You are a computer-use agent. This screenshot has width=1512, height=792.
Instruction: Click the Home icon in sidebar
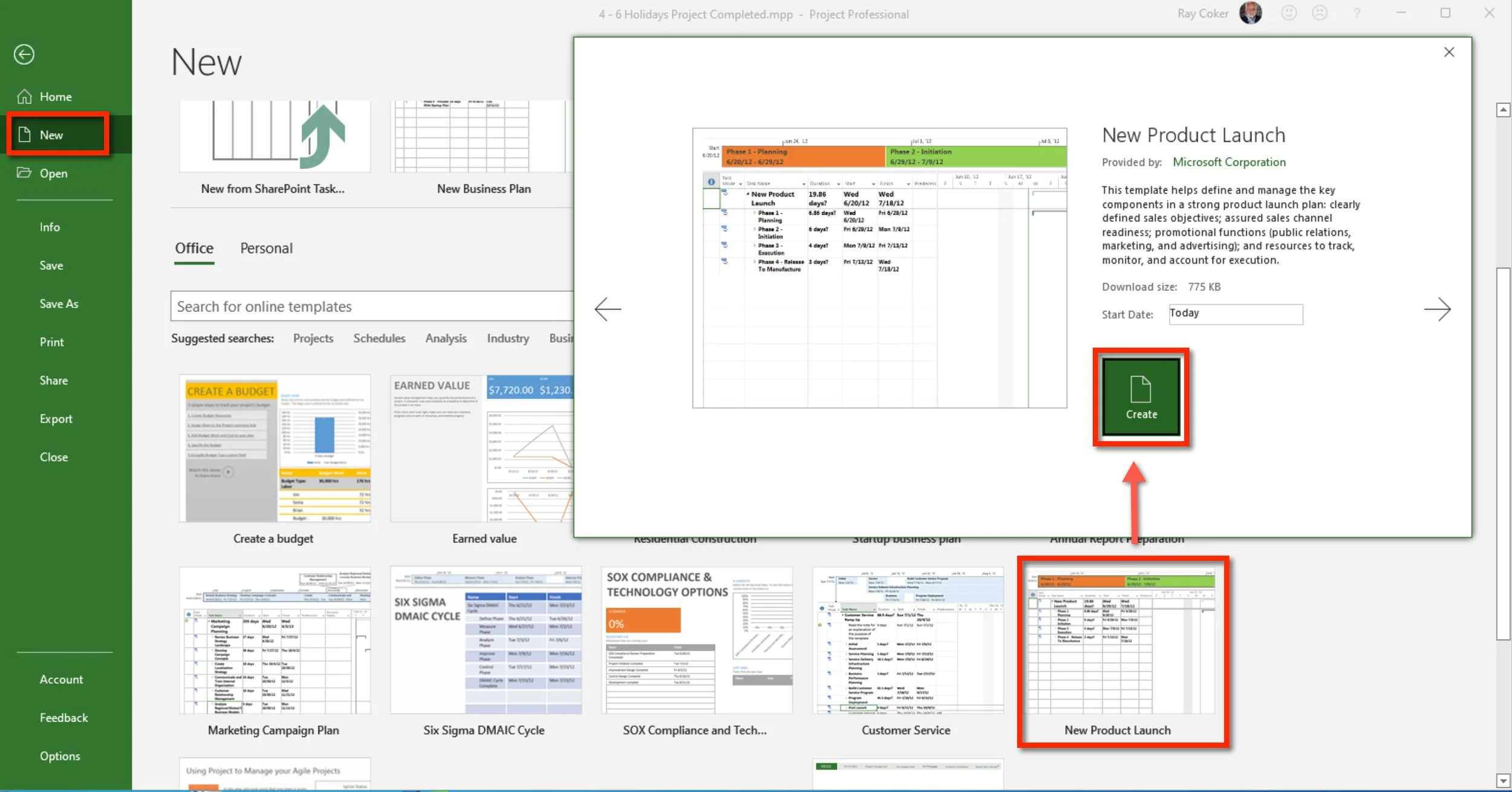tap(24, 97)
